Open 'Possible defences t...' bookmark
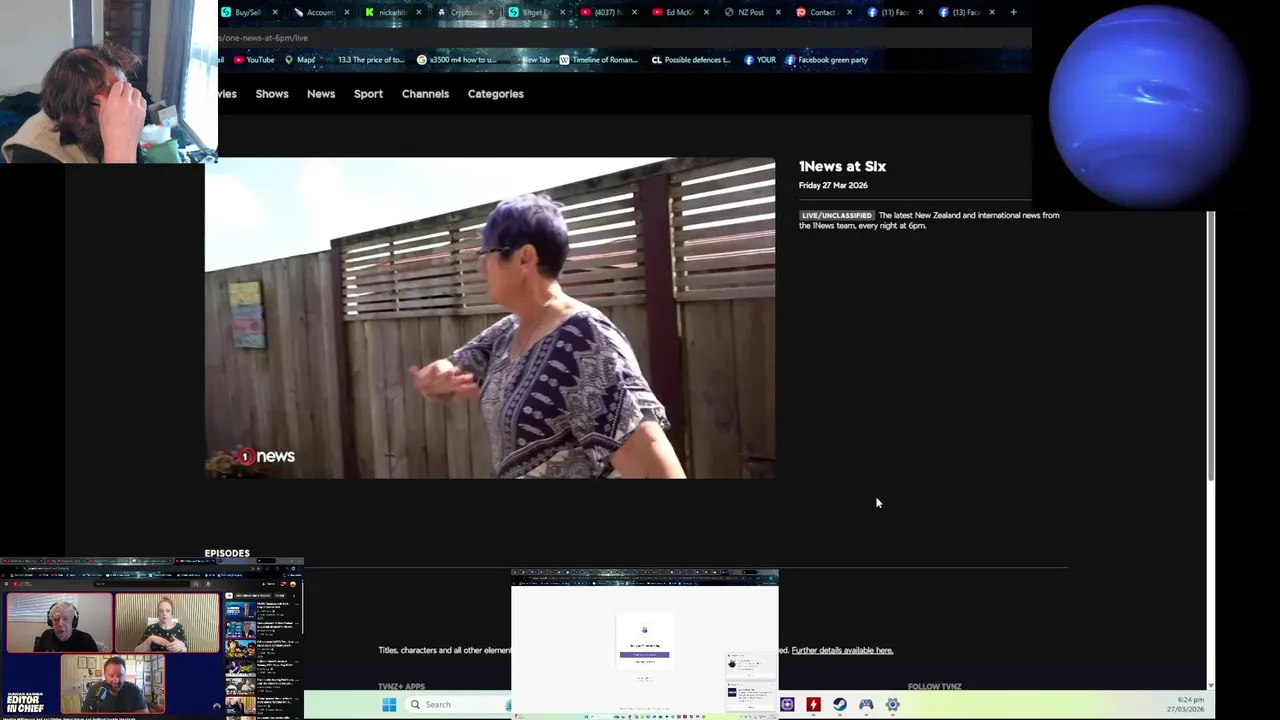 [692, 60]
